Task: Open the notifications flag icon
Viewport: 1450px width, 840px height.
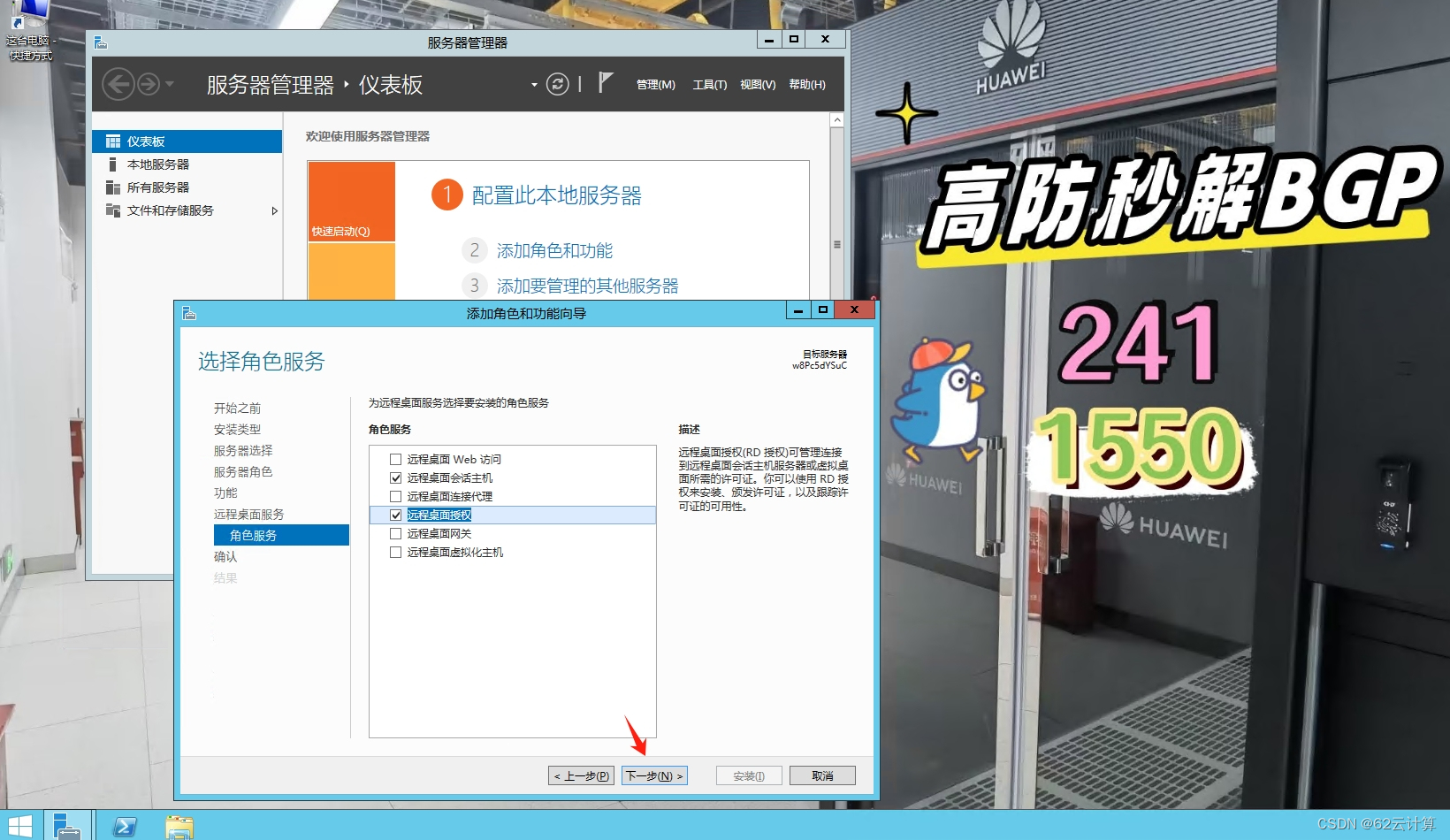Action: click(605, 83)
